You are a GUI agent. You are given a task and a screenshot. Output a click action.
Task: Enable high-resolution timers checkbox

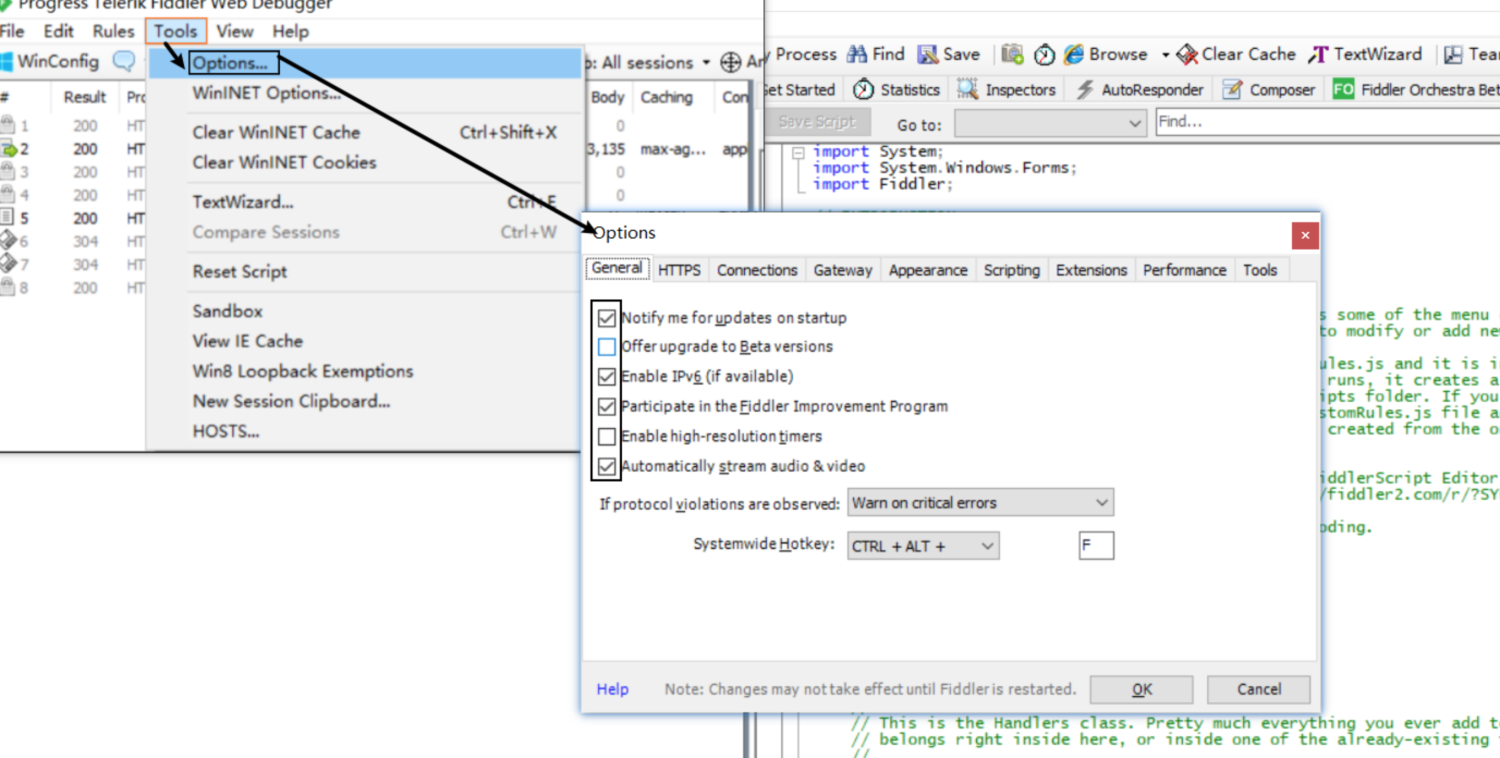click(x=607, y=437)
